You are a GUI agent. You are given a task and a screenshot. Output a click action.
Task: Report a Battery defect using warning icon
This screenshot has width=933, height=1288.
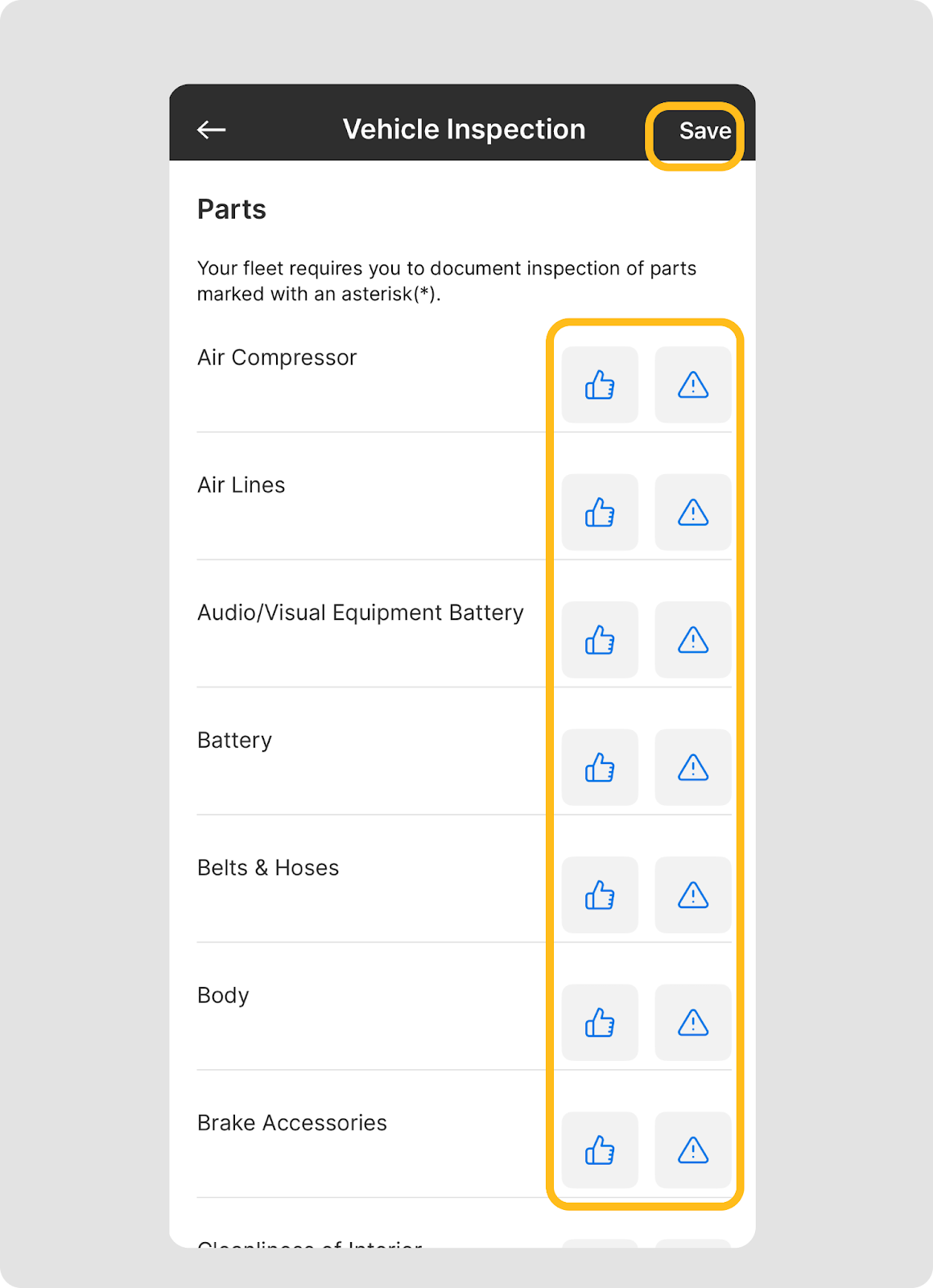[692, 767]
